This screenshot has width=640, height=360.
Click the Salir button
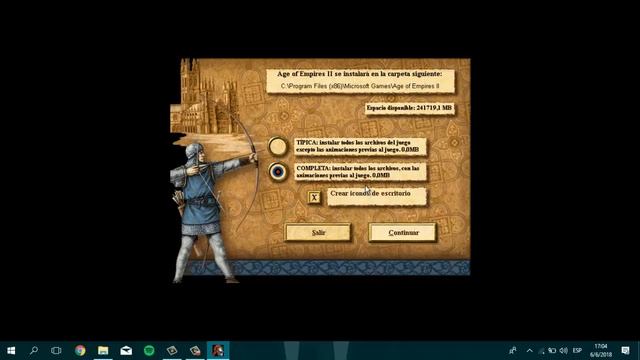(x=318, y=232)
